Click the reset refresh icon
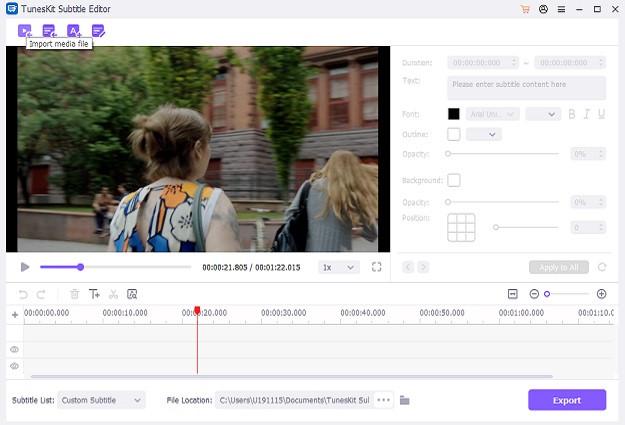 602,267
